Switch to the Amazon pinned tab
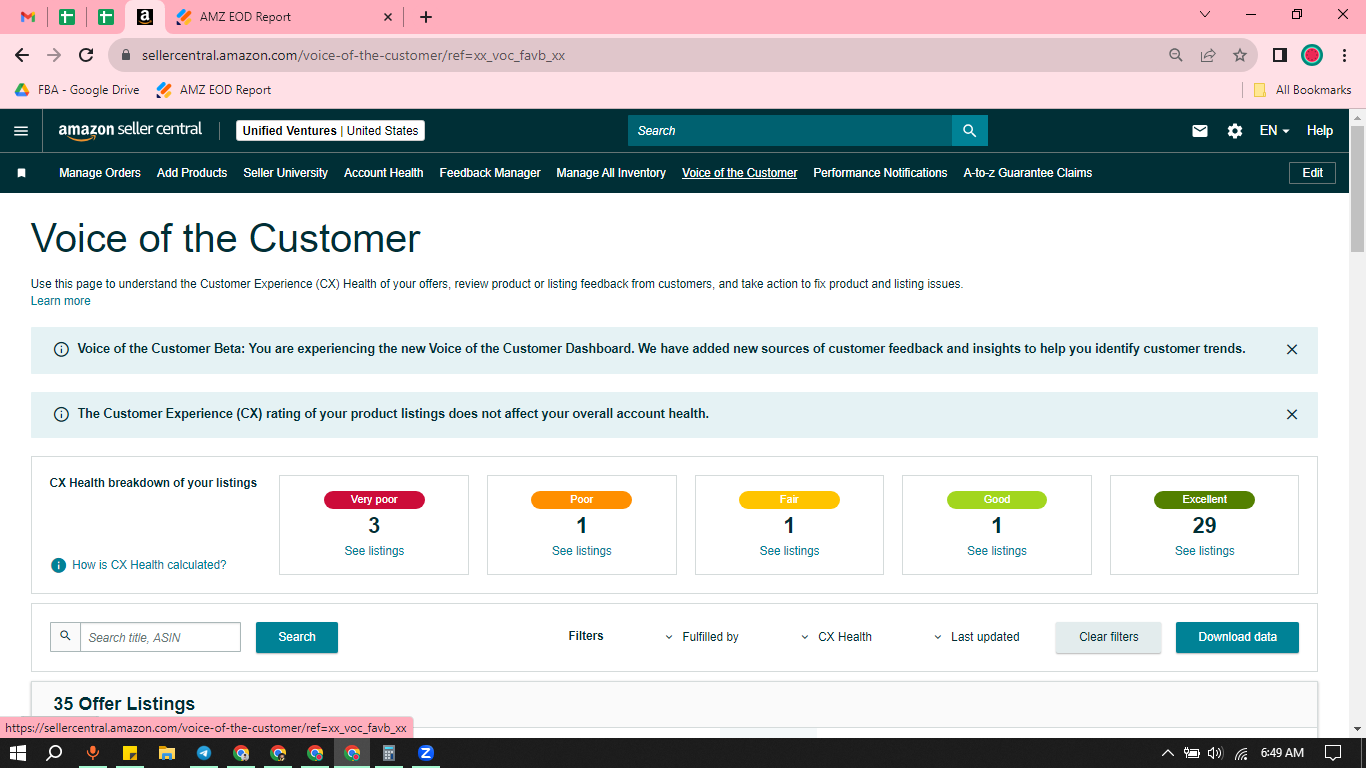 pyautogui.click(x=145, y=17)
